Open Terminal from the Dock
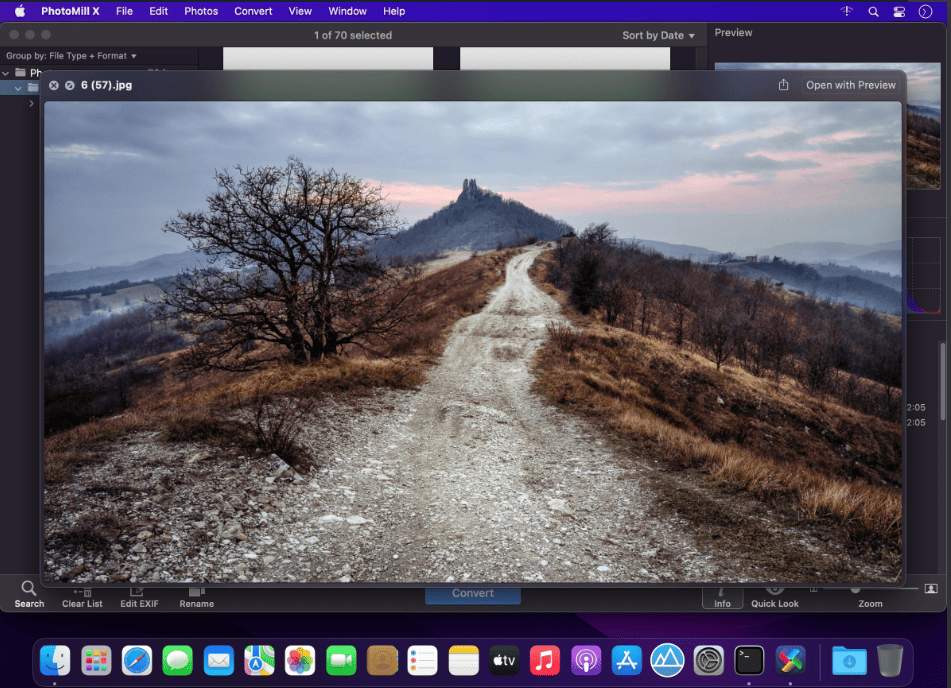The height and width of the screenshot is (688, 951). tap(749, 660)
